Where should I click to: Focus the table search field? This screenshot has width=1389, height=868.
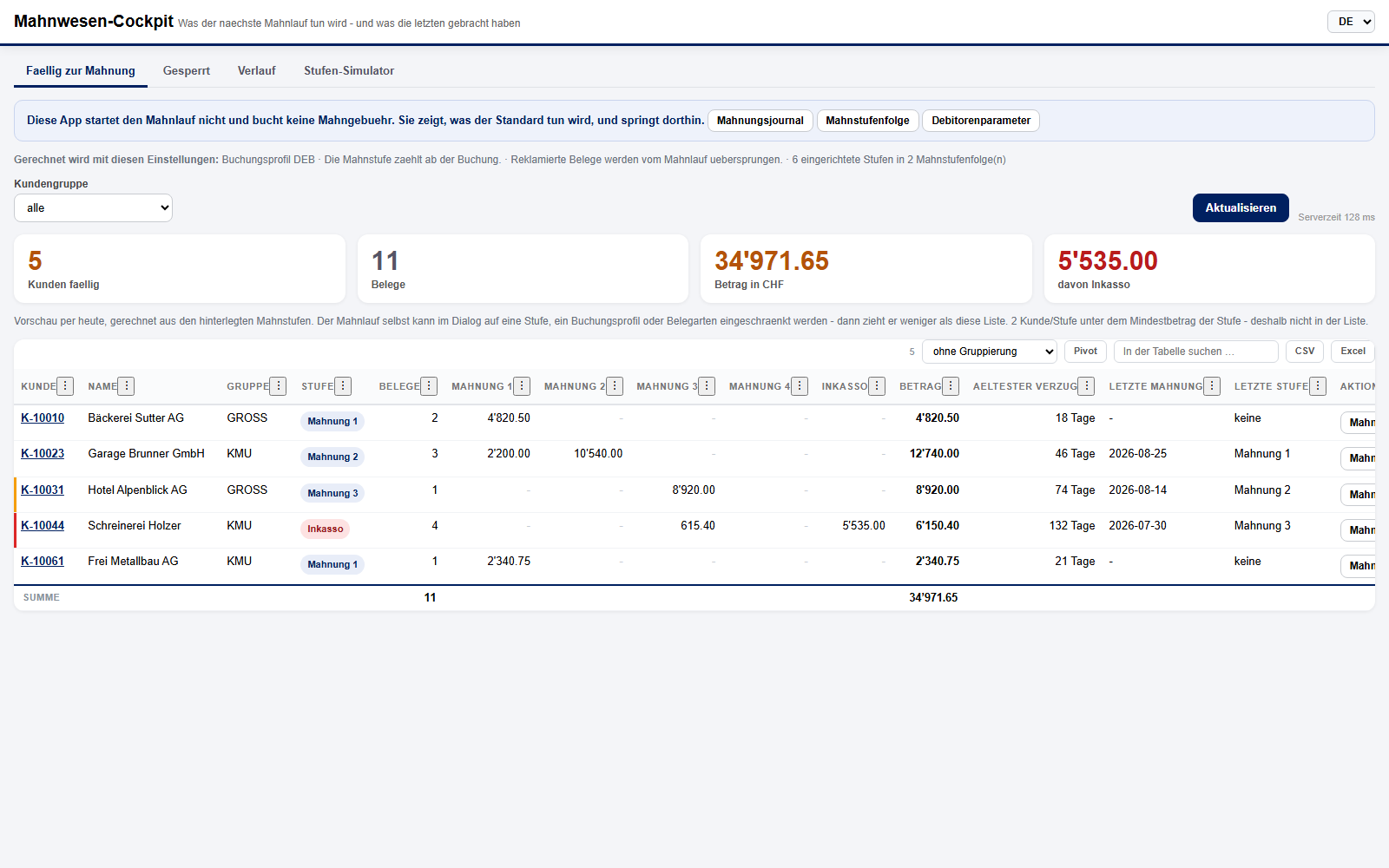(x=1196, y=352)
